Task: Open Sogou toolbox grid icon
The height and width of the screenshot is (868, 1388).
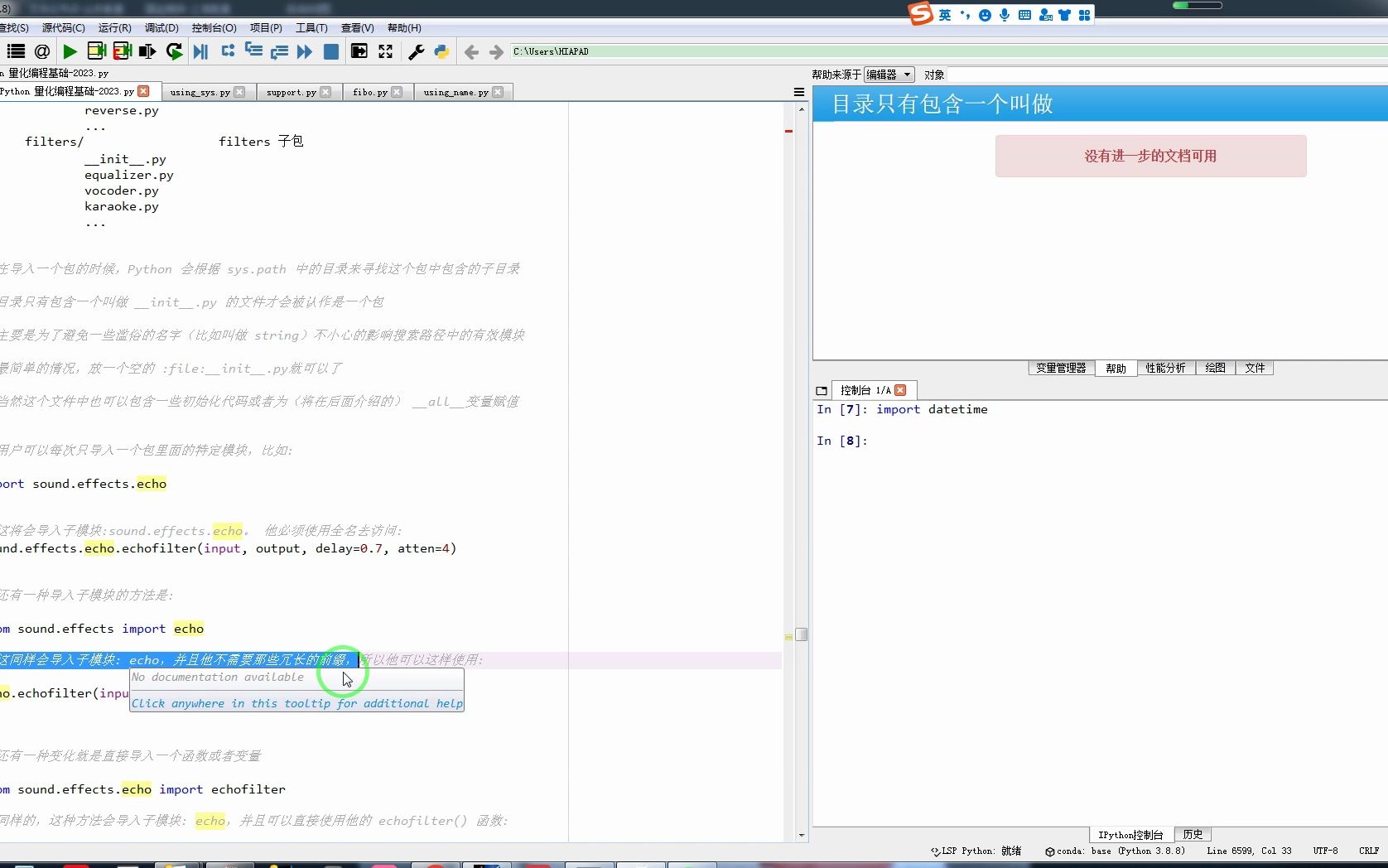Action: (x=1084, y=15)
